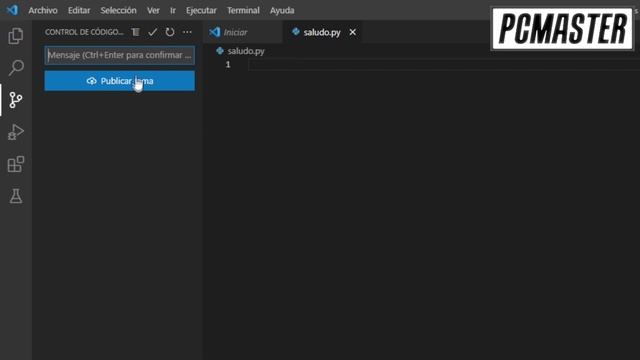The height and width of the screenshot is (360, 640).
Task: Open the Testing flask view
Action: (x=16, y=196)
